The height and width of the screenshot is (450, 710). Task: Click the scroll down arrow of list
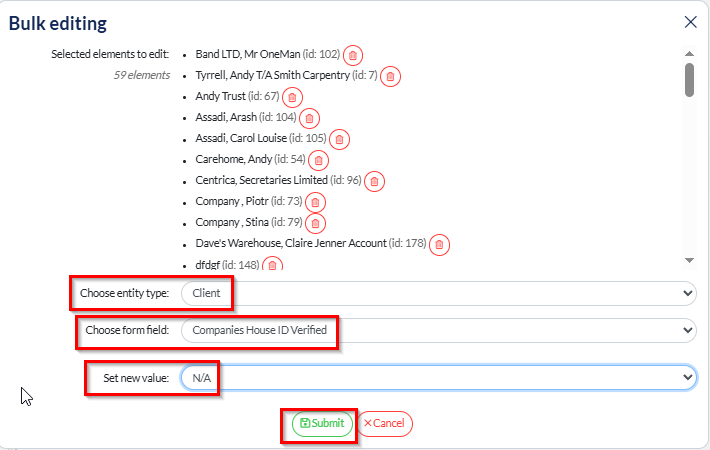(689, 260)
